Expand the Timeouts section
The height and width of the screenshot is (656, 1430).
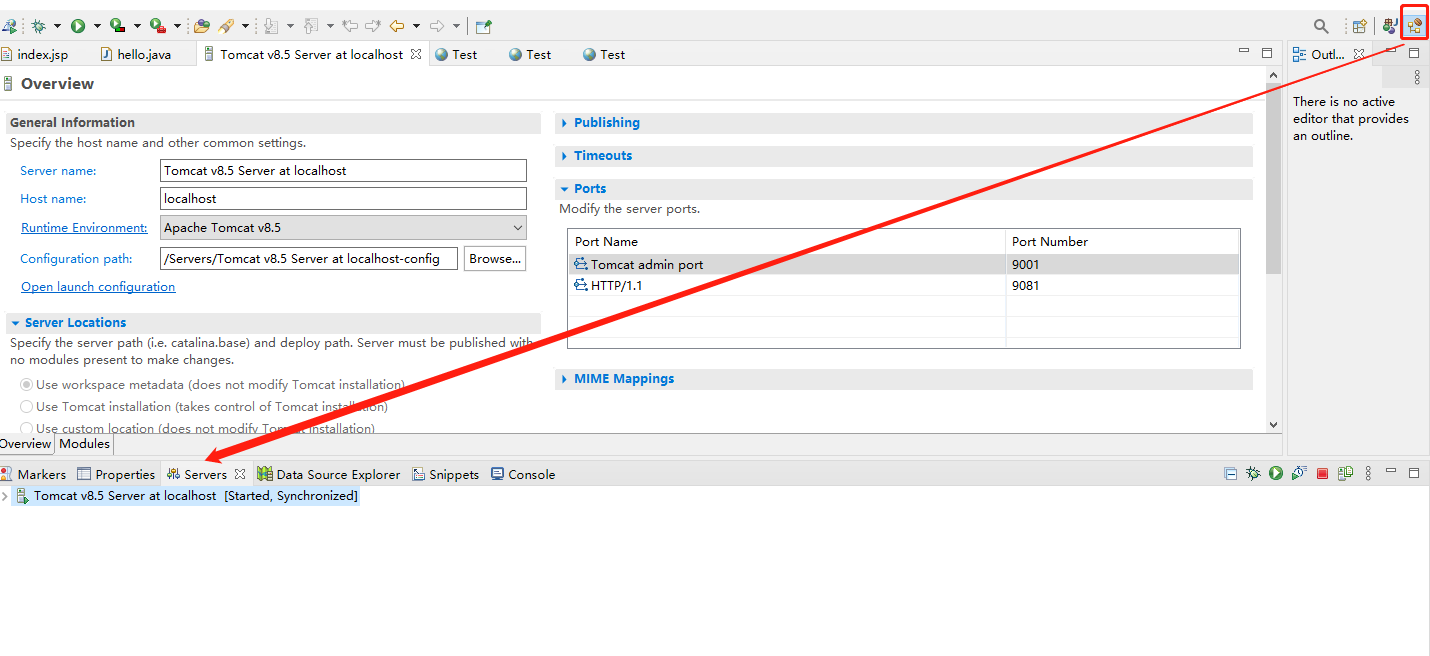(565, 156)
